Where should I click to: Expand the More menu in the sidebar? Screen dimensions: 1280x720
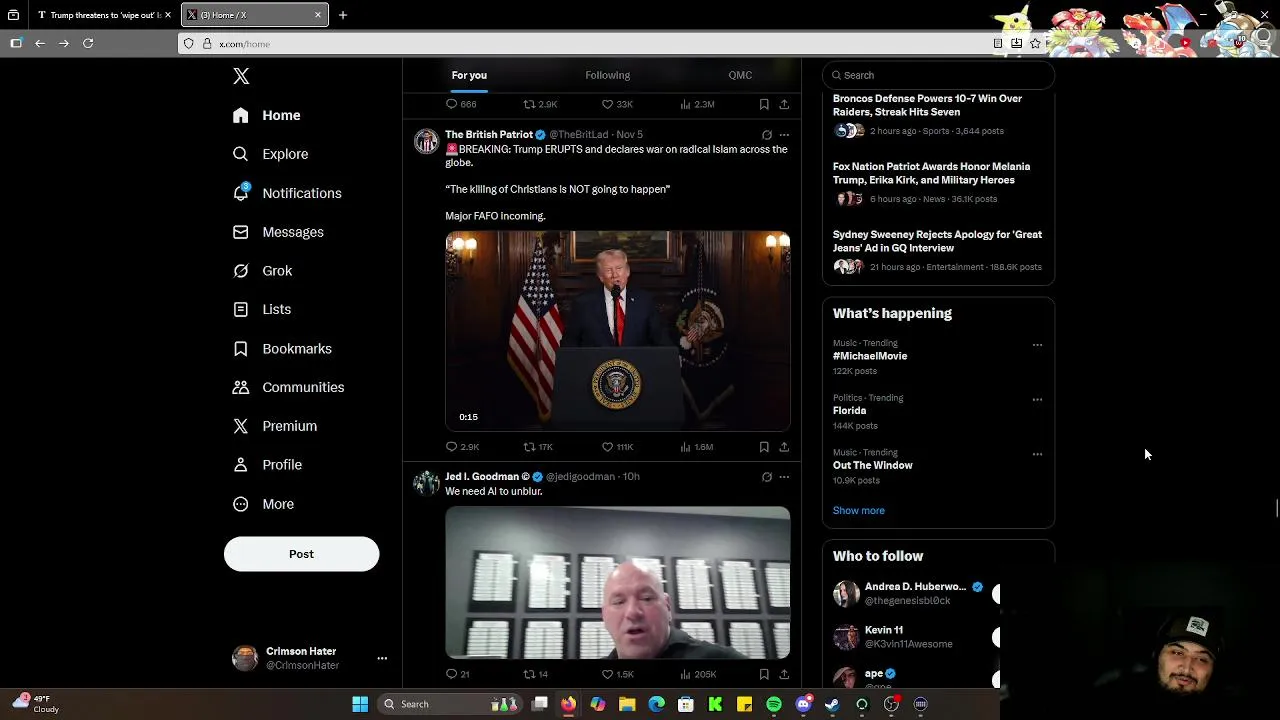click(262, 504)
